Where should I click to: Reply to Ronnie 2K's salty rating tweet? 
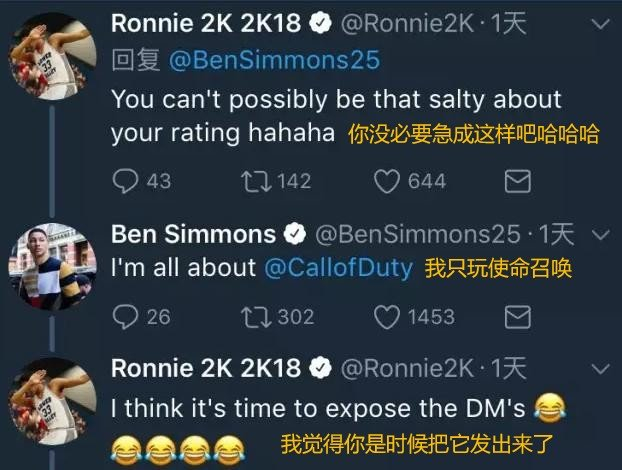click(125, 181)
